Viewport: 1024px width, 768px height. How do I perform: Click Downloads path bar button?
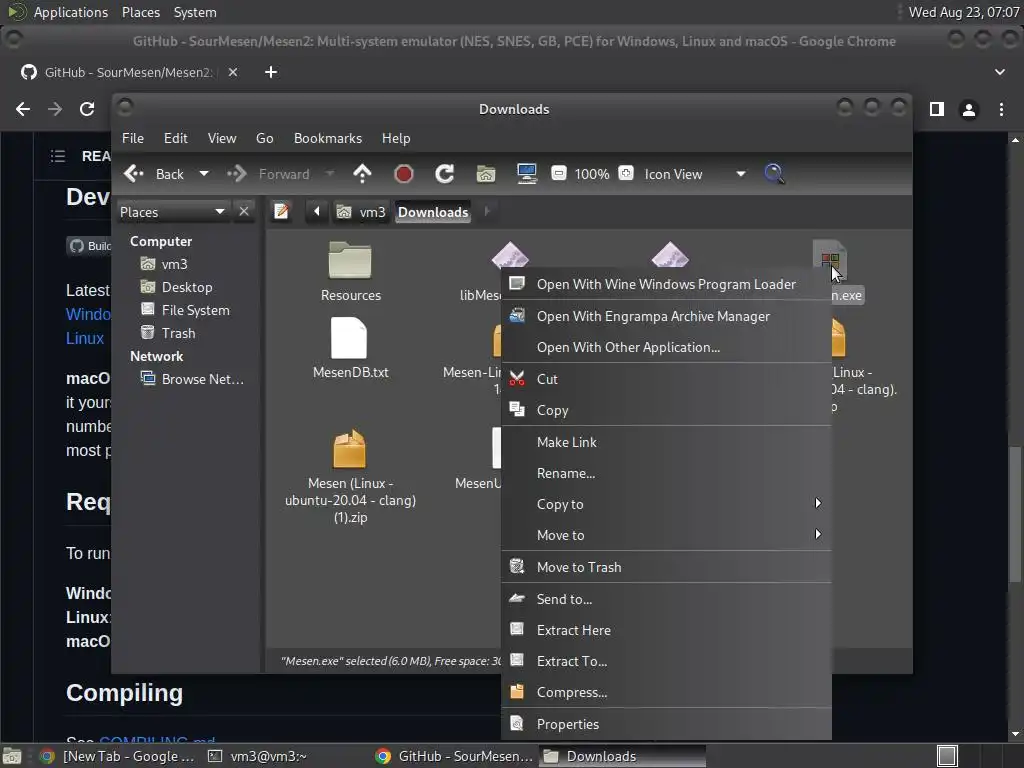433,212
